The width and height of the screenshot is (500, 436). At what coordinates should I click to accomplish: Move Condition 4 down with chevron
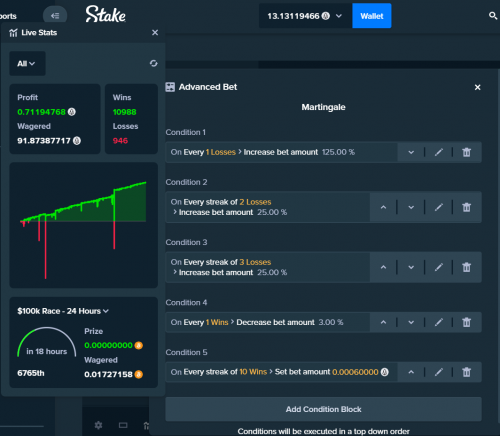(411, 322)
